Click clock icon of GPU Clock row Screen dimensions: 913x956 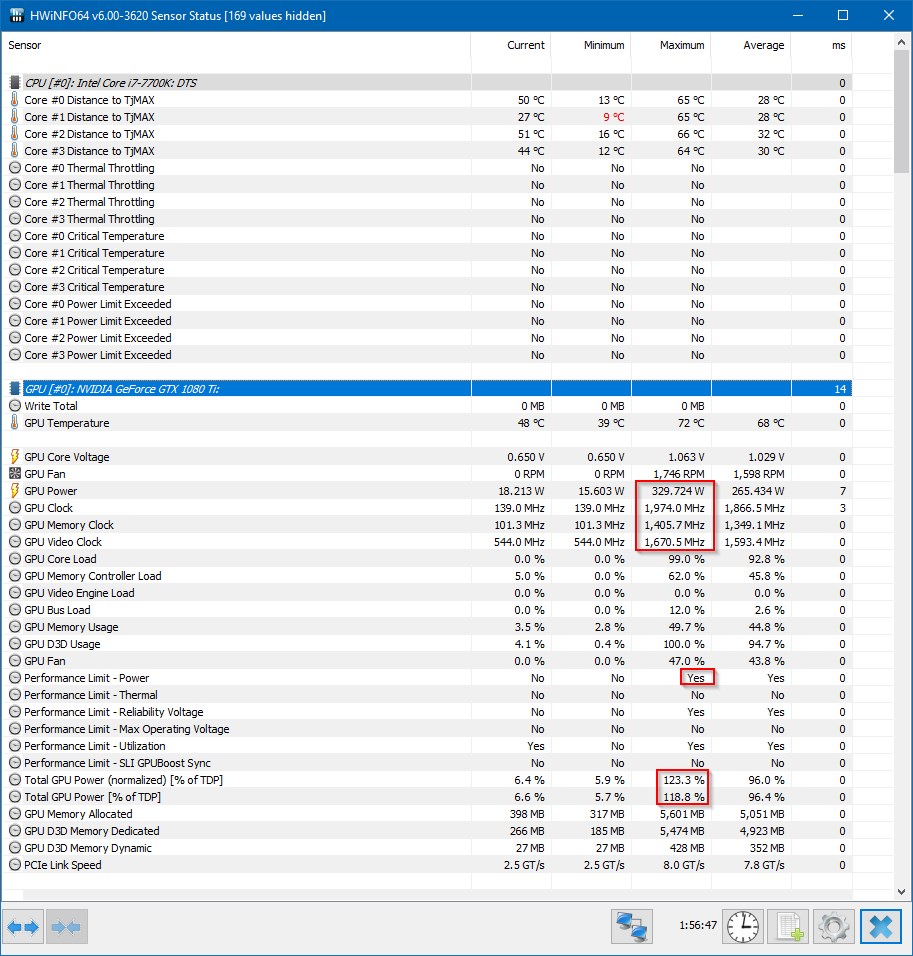(x=15, y=508)
